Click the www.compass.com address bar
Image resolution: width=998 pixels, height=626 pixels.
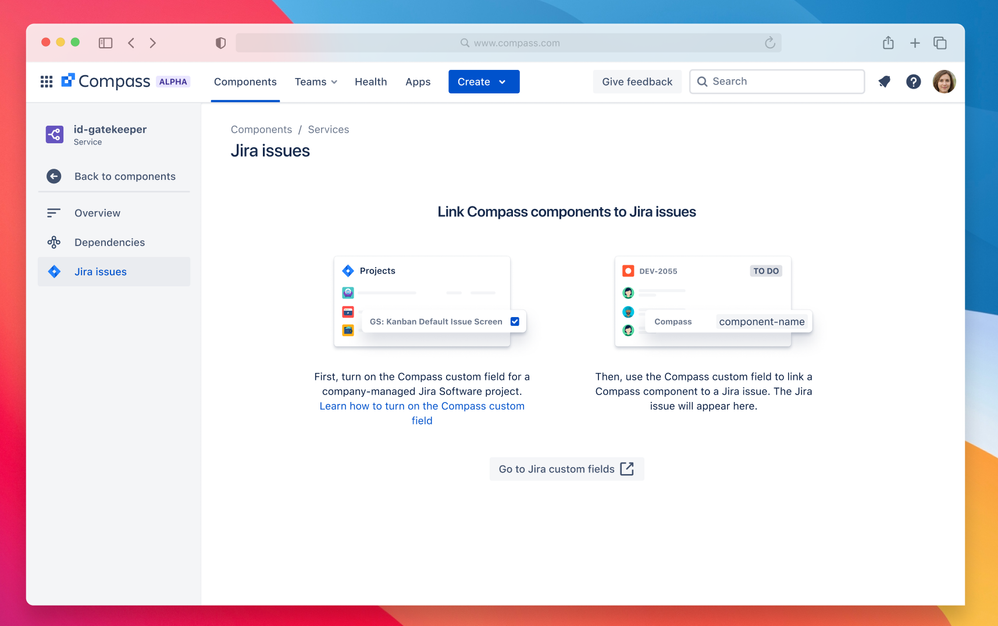pos(509,43)
